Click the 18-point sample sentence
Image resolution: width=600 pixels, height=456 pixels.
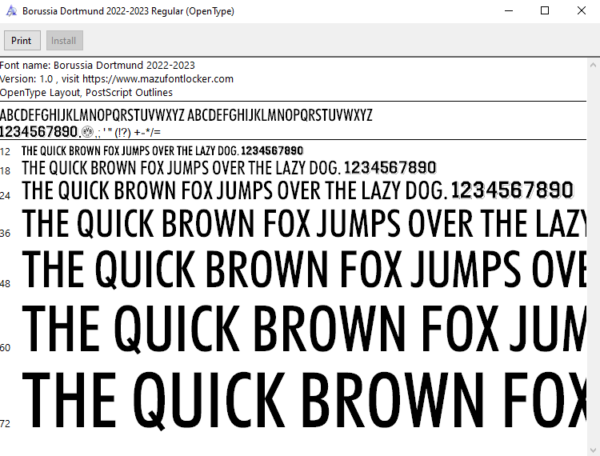pos(229,168)
